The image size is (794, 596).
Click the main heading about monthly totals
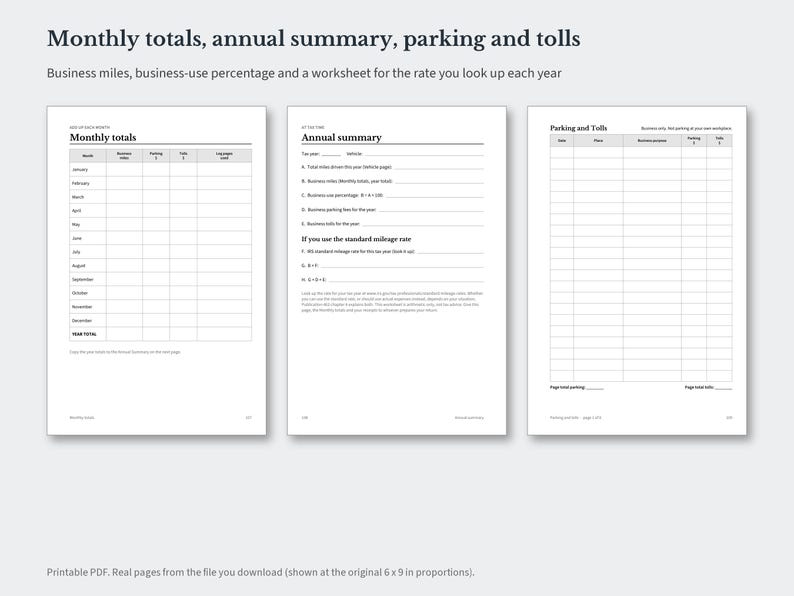pos(313,39)
